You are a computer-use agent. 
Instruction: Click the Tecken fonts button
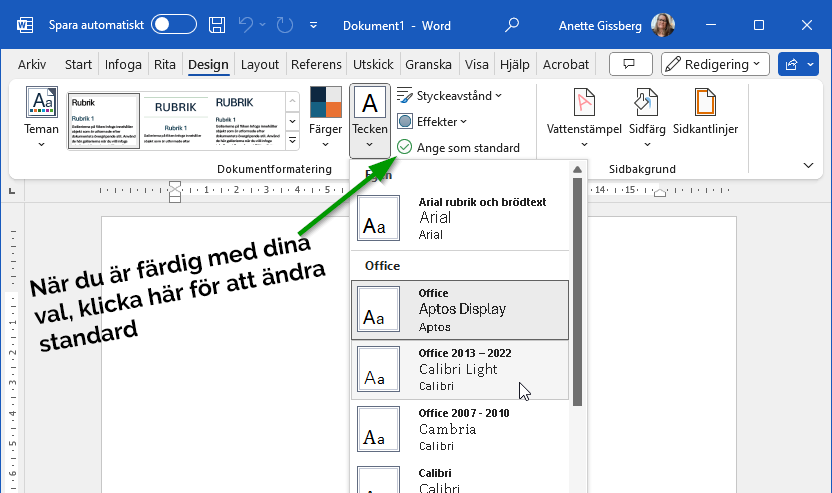[370, 118]
